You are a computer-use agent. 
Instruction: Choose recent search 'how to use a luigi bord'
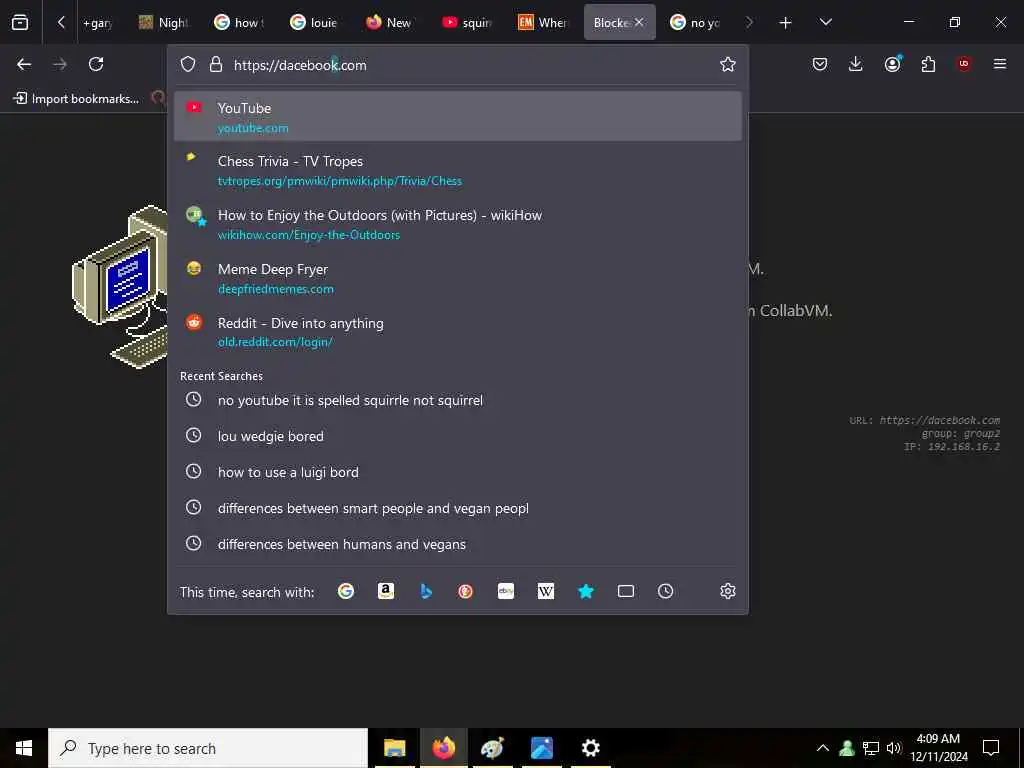tap(458, 472)
